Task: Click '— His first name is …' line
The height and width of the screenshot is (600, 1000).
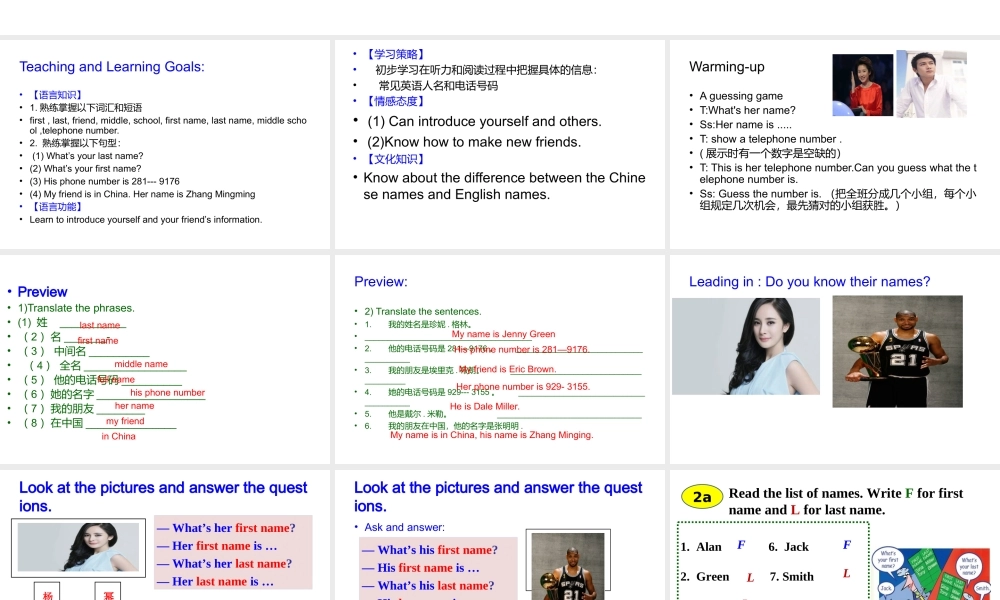Action: [x=420, y=567]
